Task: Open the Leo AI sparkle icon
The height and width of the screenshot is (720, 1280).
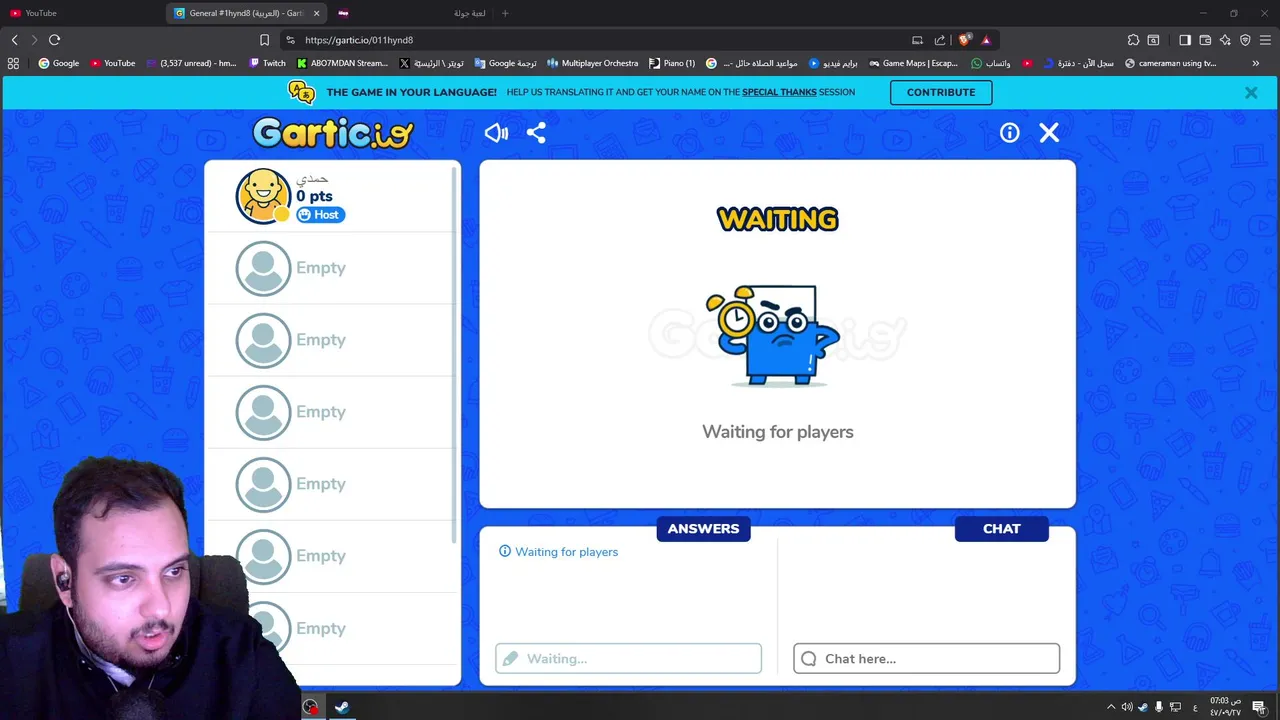Action: (x=1225, y=40)
